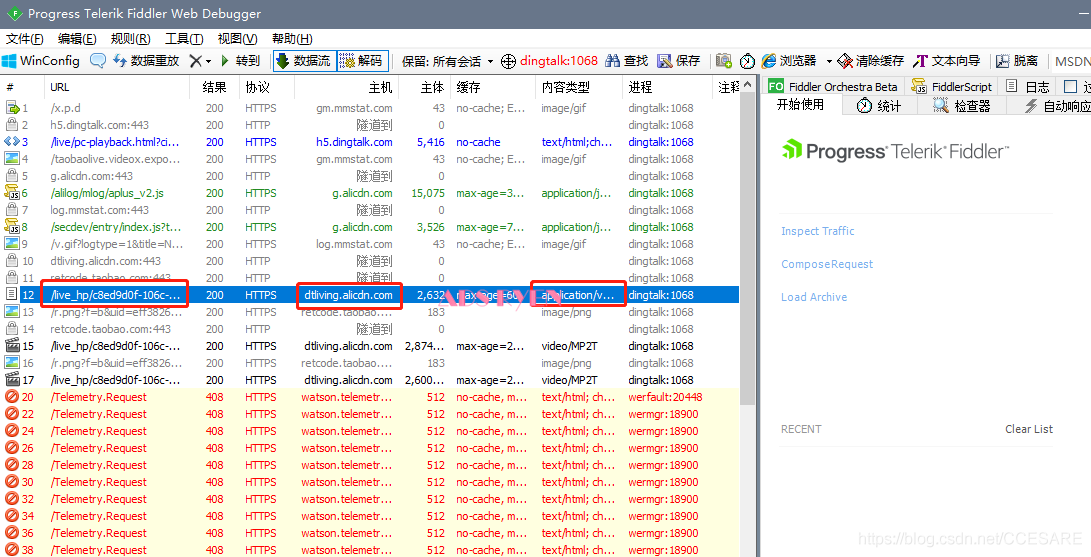Select the 开始使用 tab
This screenshot has width=1091, height=557.
tap(800, 105)
